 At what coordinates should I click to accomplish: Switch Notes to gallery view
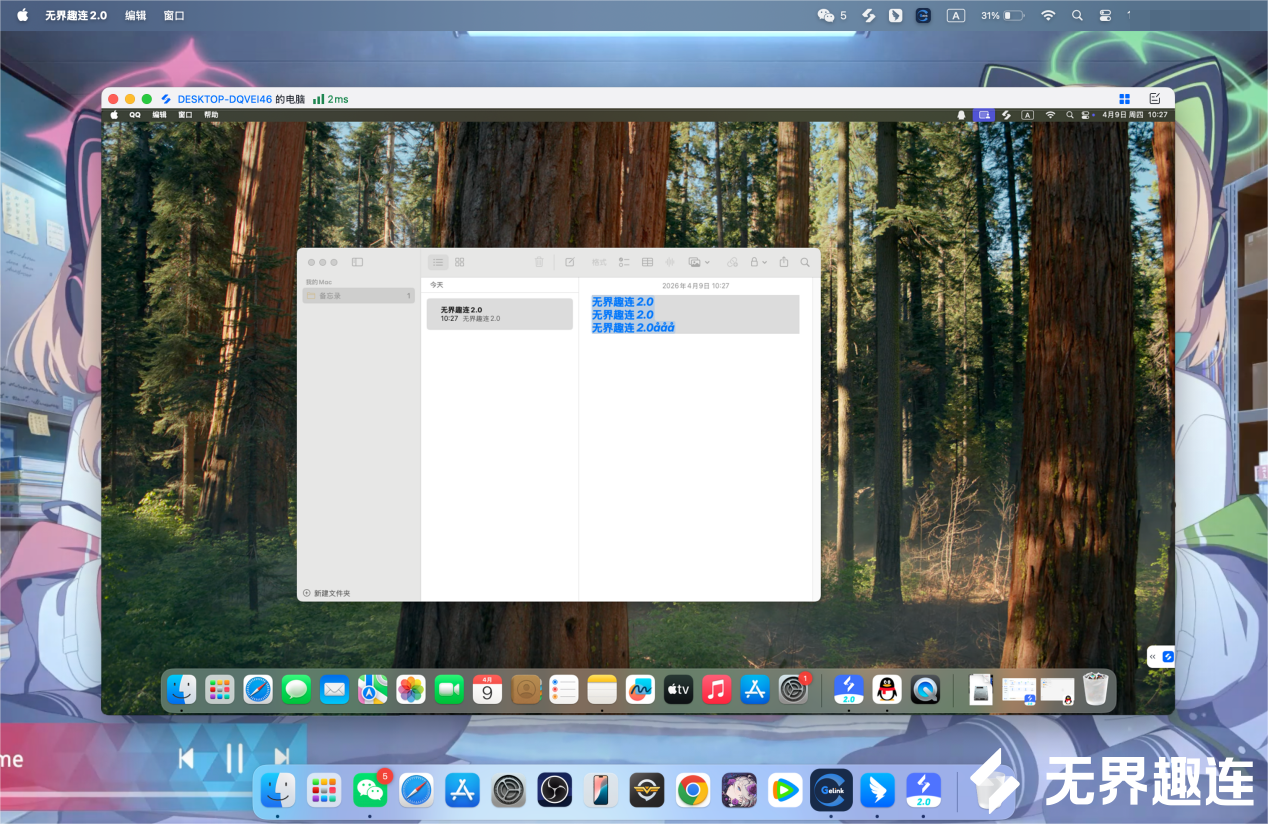460,262
